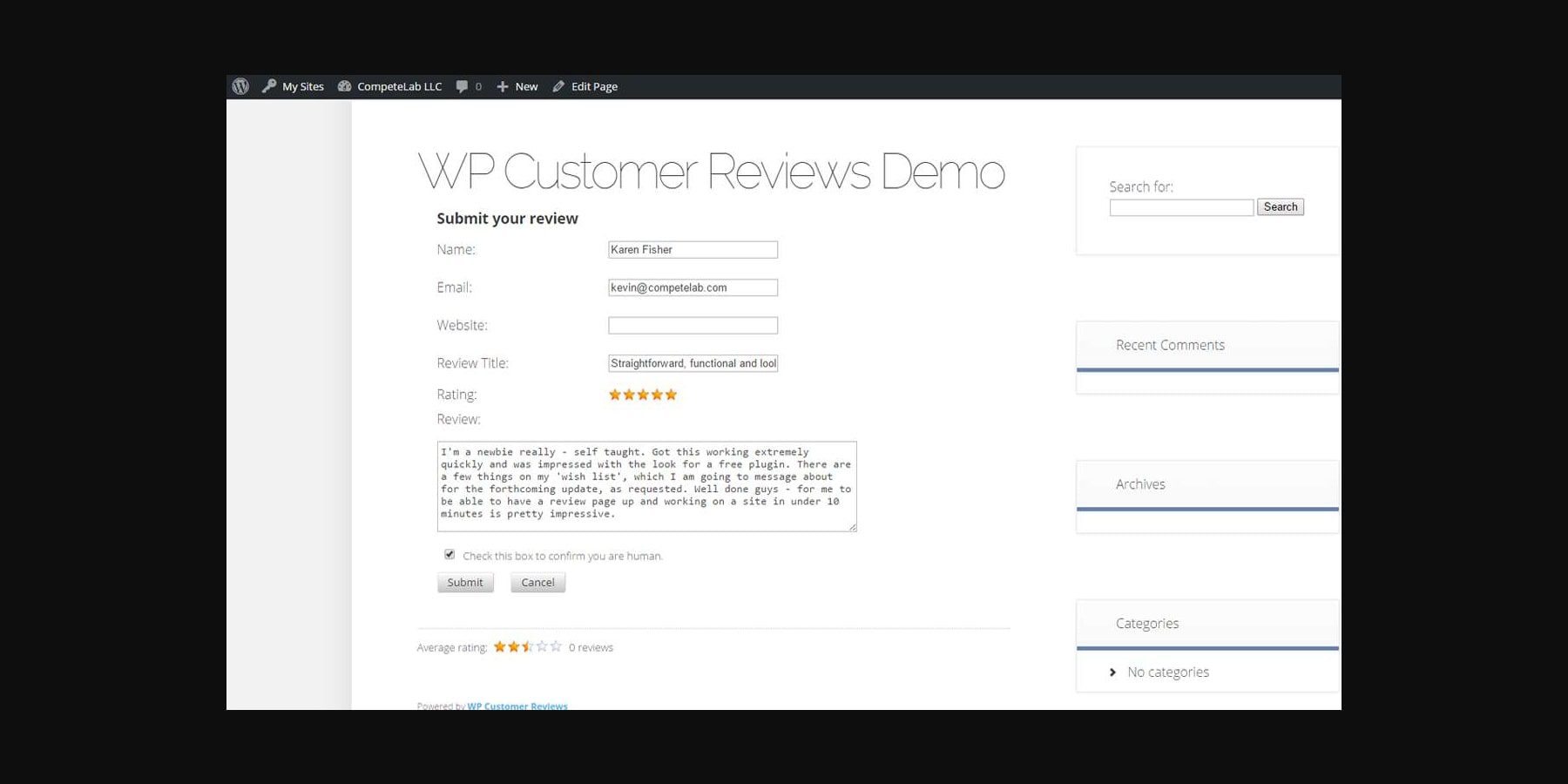Image resolution: width=1568 pixels, height=784 pixels.
Task: Click the plus icon next to New
Action: [501, 85]
